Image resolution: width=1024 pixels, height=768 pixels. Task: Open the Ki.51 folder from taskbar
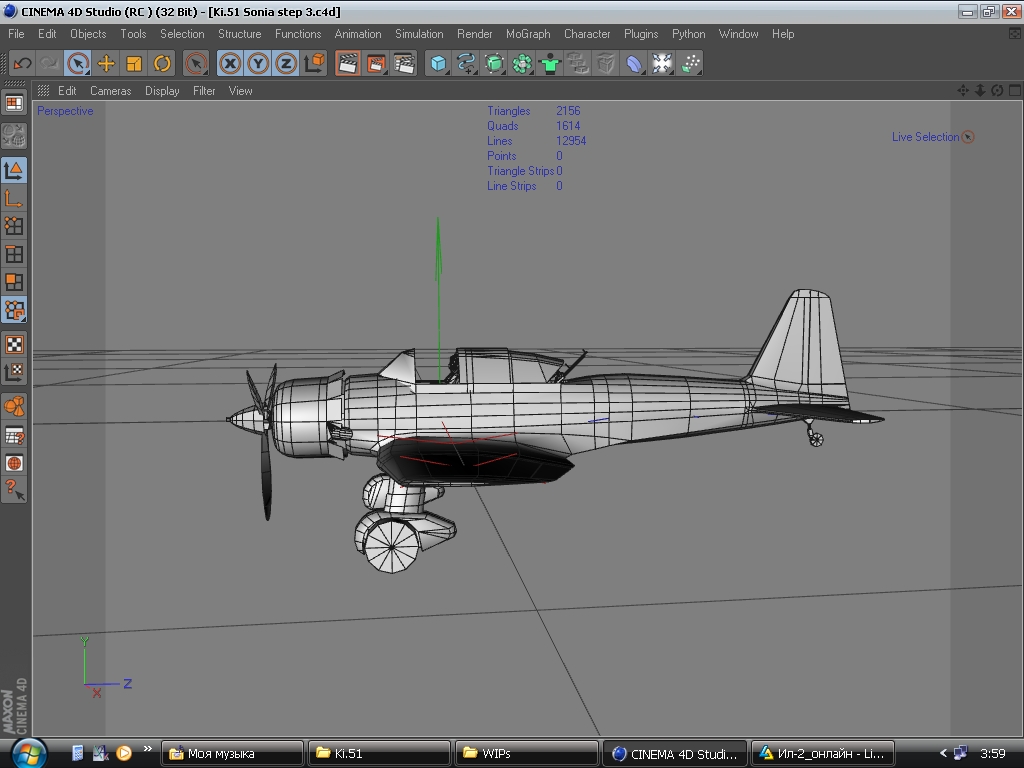pyautogui.click(x=378, y=754)
